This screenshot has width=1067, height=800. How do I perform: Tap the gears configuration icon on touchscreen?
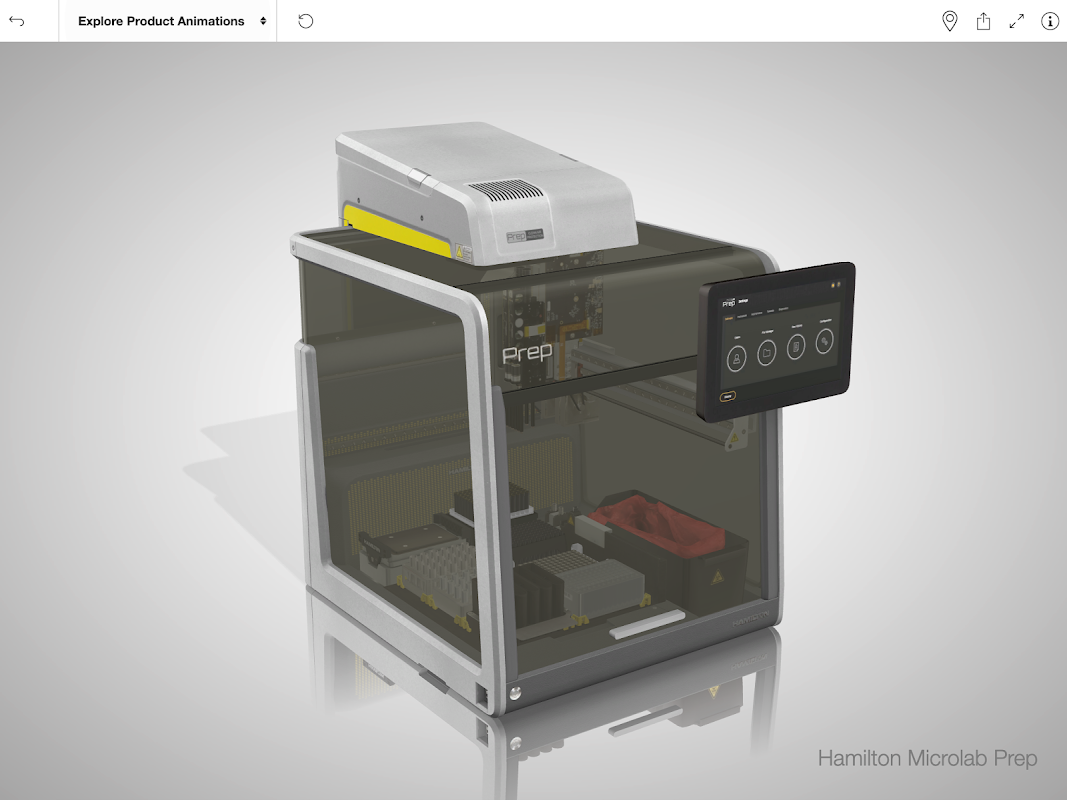point(824,341)
